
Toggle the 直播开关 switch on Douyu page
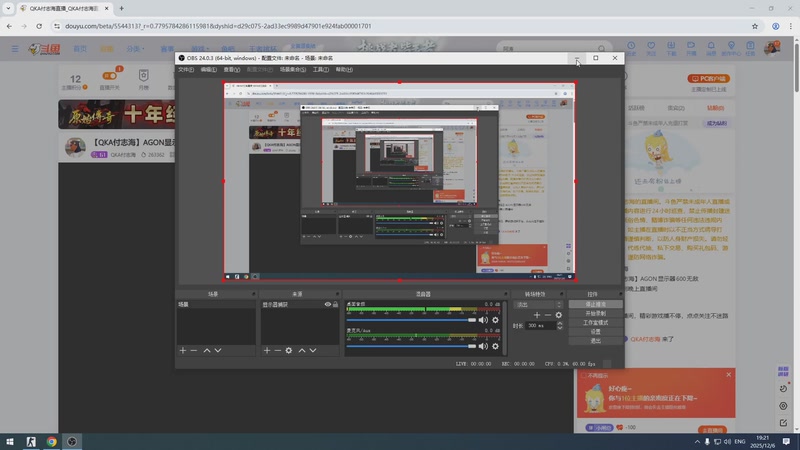point(110,76)
